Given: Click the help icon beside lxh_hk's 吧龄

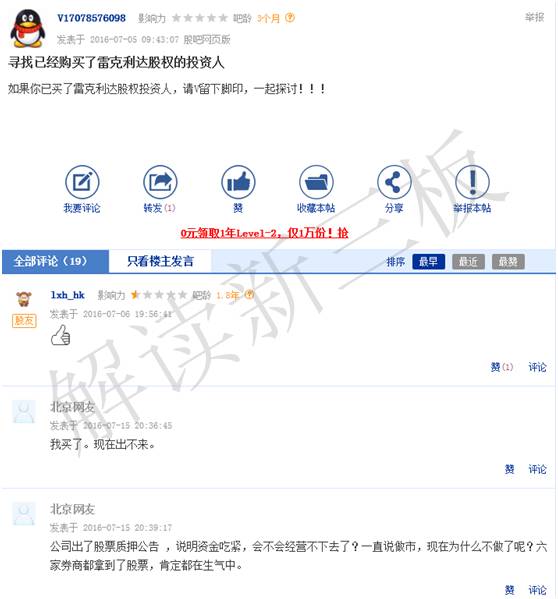Looking at the screenshot, I should (x=249, y=295).
